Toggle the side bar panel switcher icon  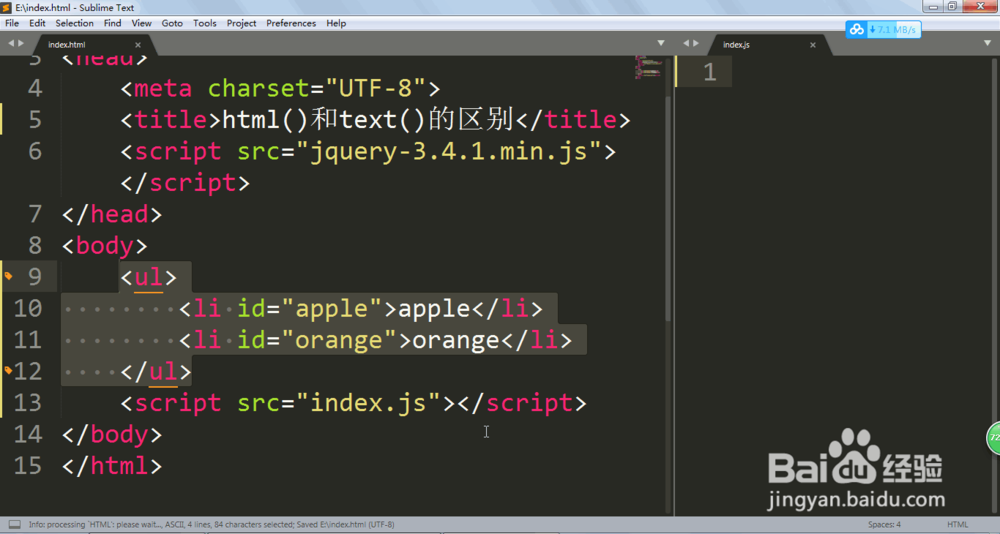pos(15,524)
